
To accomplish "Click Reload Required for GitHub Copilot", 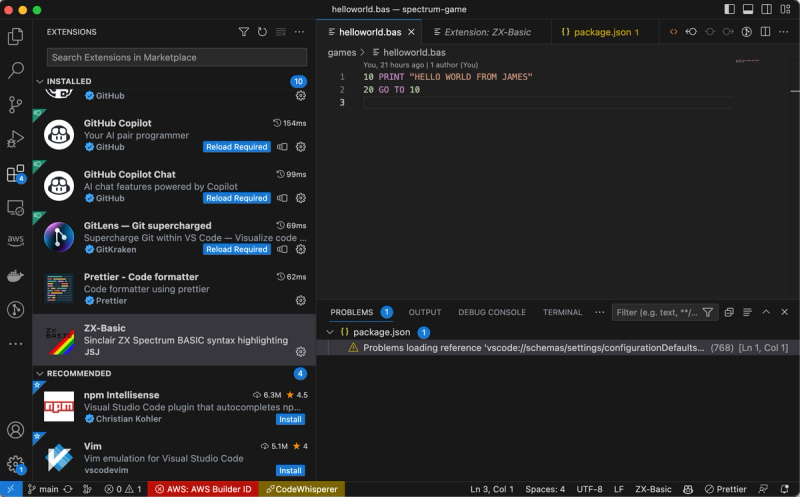I will click(237, 147).
